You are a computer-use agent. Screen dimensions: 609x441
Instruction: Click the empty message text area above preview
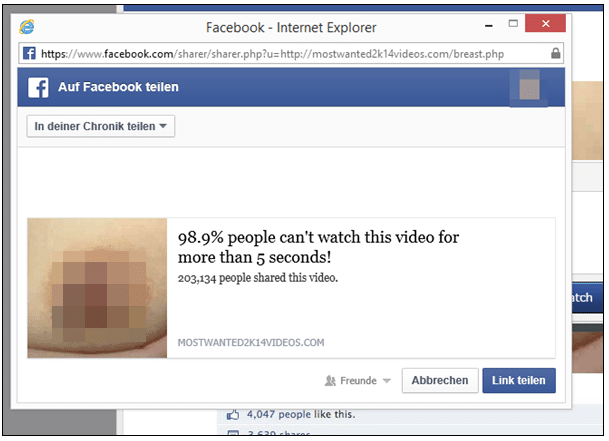pyautogui.click(x=291, y=182)
